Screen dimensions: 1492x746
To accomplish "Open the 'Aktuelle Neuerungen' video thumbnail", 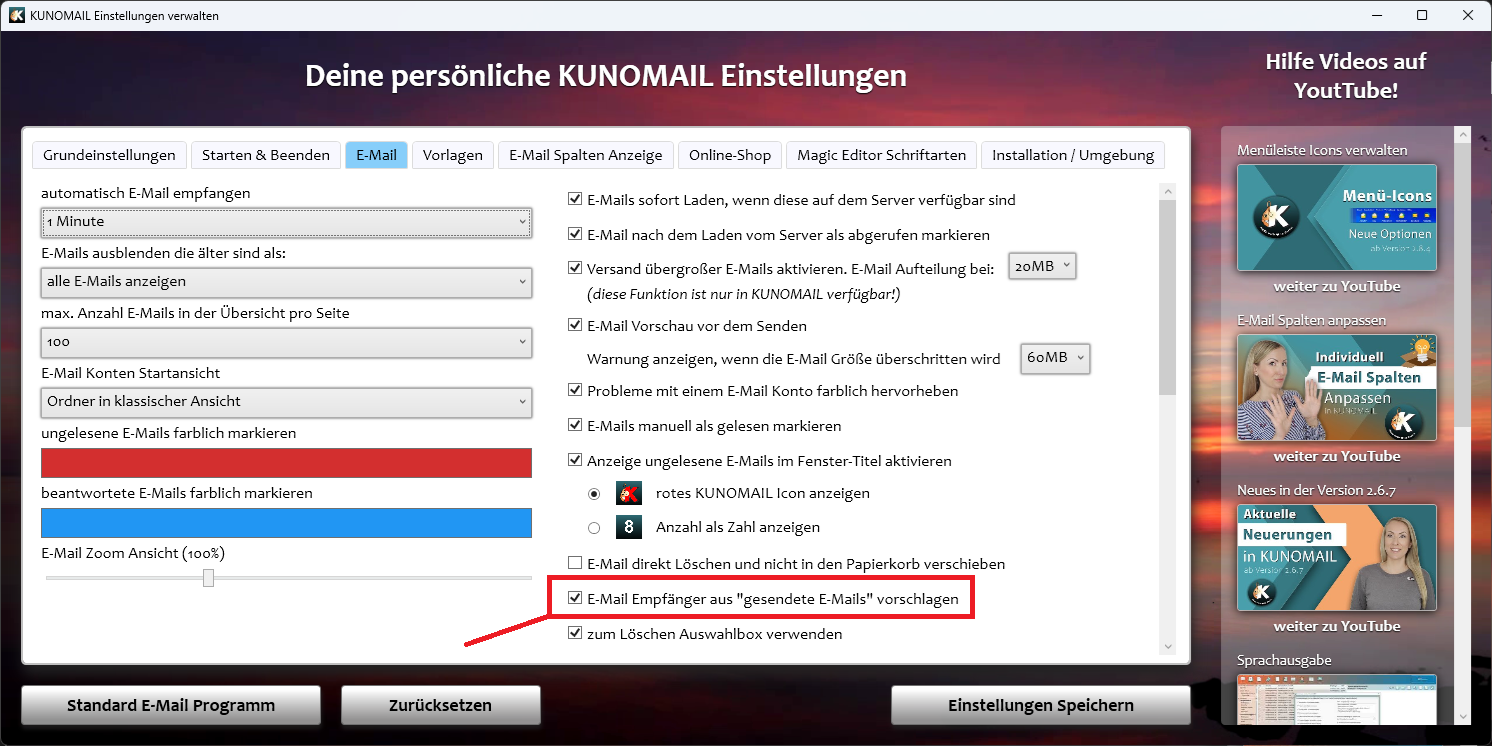I will [x=1337, y=558].
